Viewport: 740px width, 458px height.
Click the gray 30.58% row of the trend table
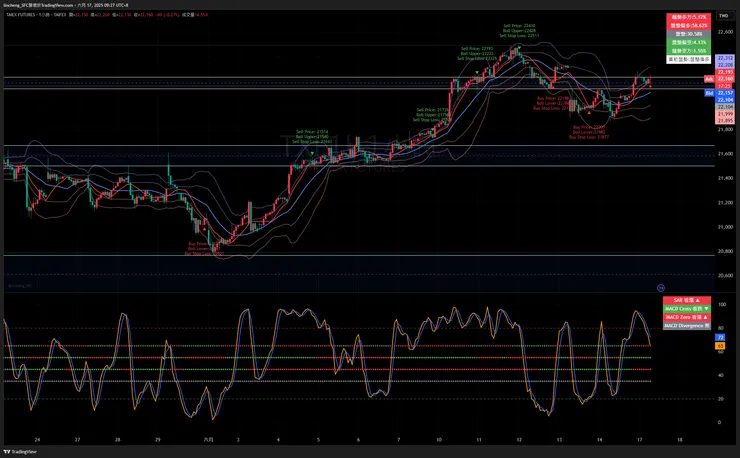[x=689, y=34]
